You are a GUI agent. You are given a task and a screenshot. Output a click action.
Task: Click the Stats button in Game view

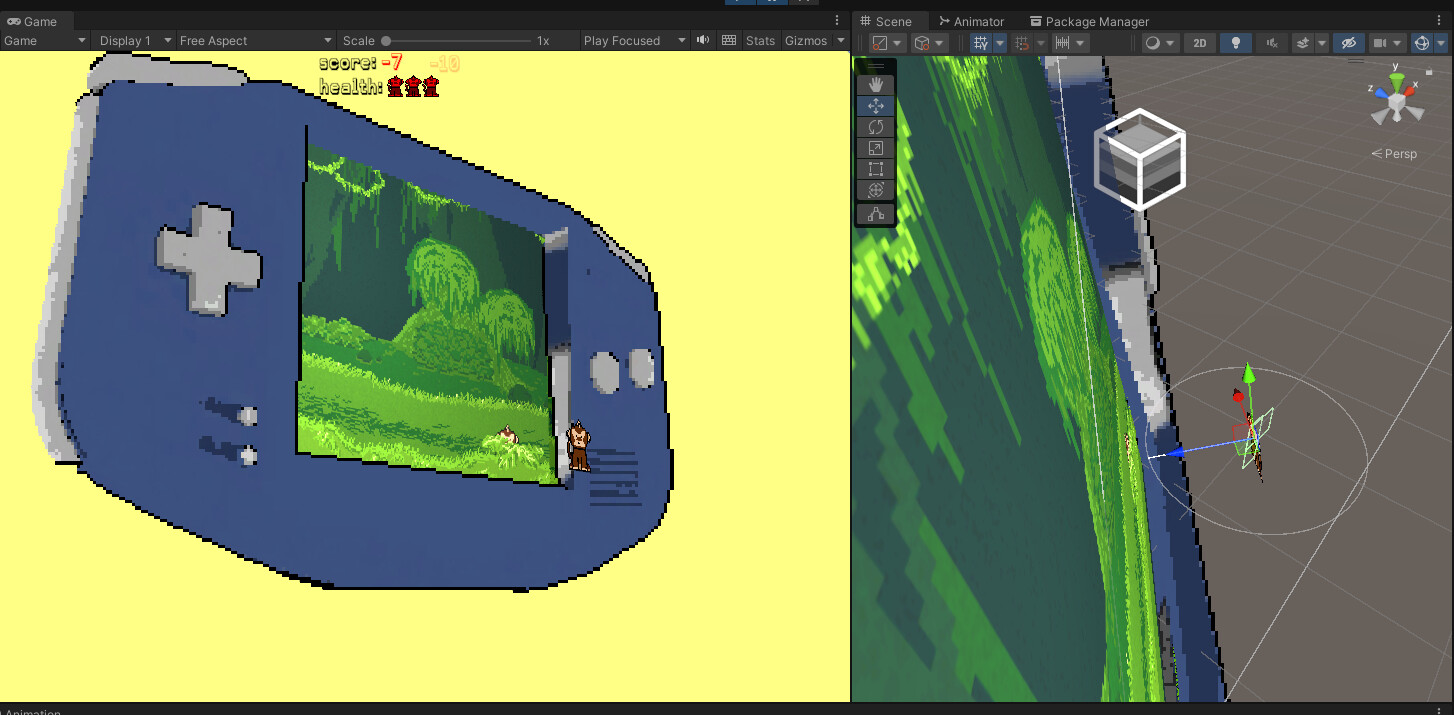coord(760,41)
